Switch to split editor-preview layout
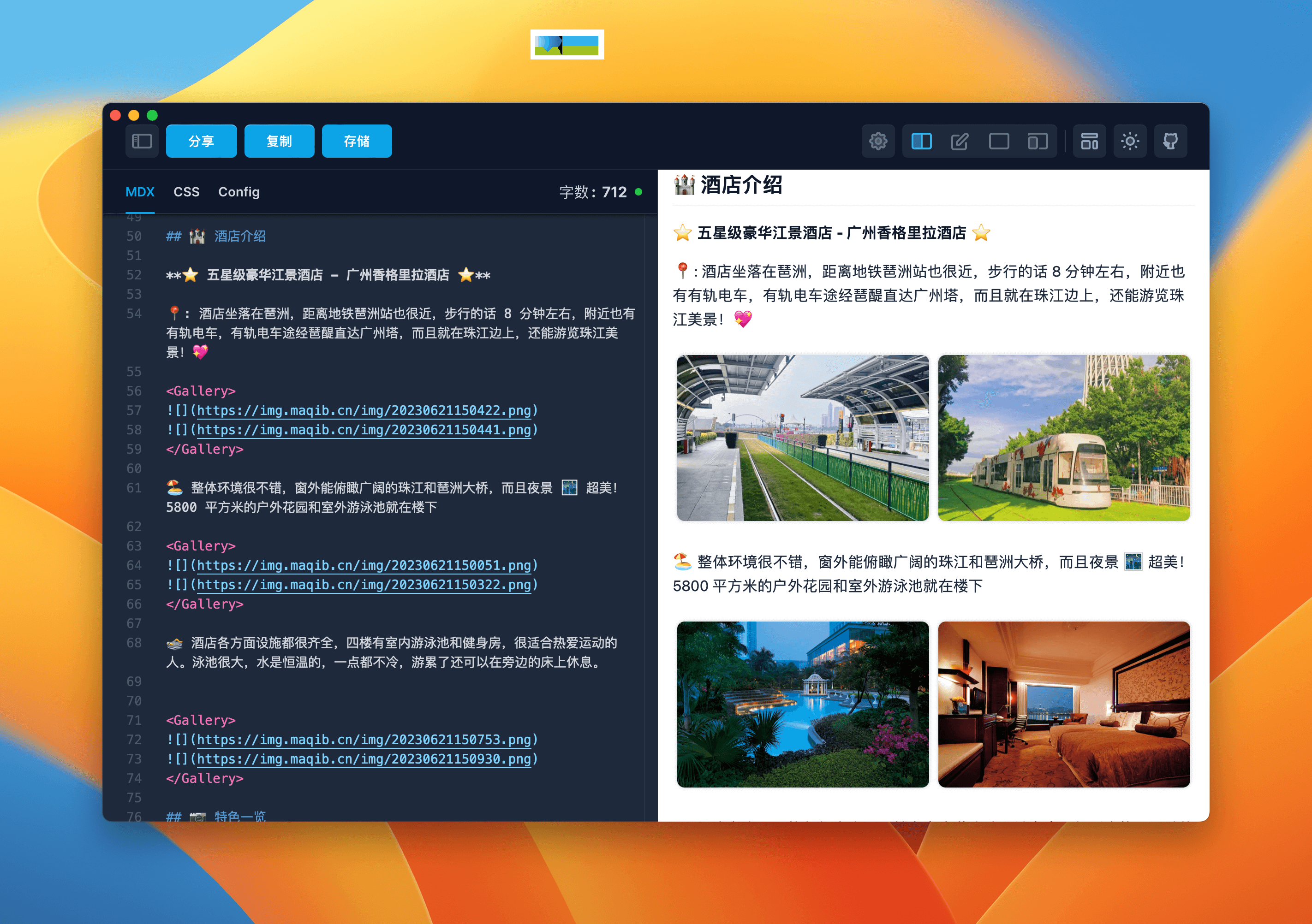Viewport: 1312px width, 924px height. pyautogui.click(x=921, y=141)
